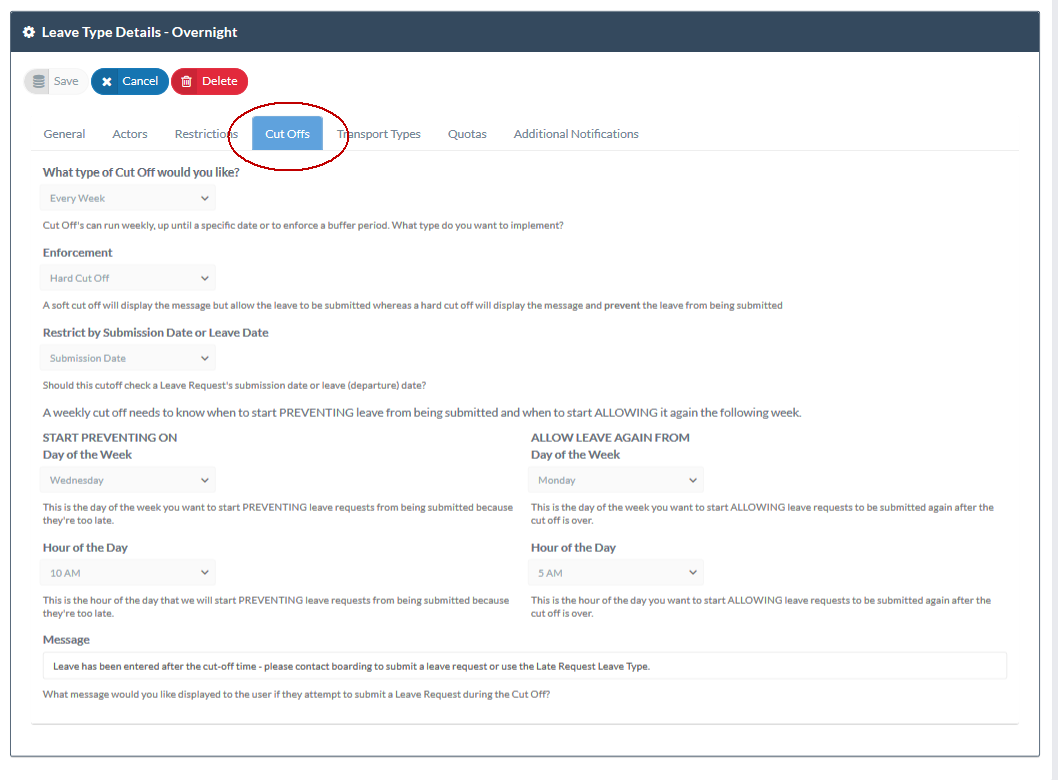Open the Monday allow-leave-again day dropdown
Image resolution: width=1058 pixels, height=780 pixels.
pyautogui.click(x=615, y=479)
